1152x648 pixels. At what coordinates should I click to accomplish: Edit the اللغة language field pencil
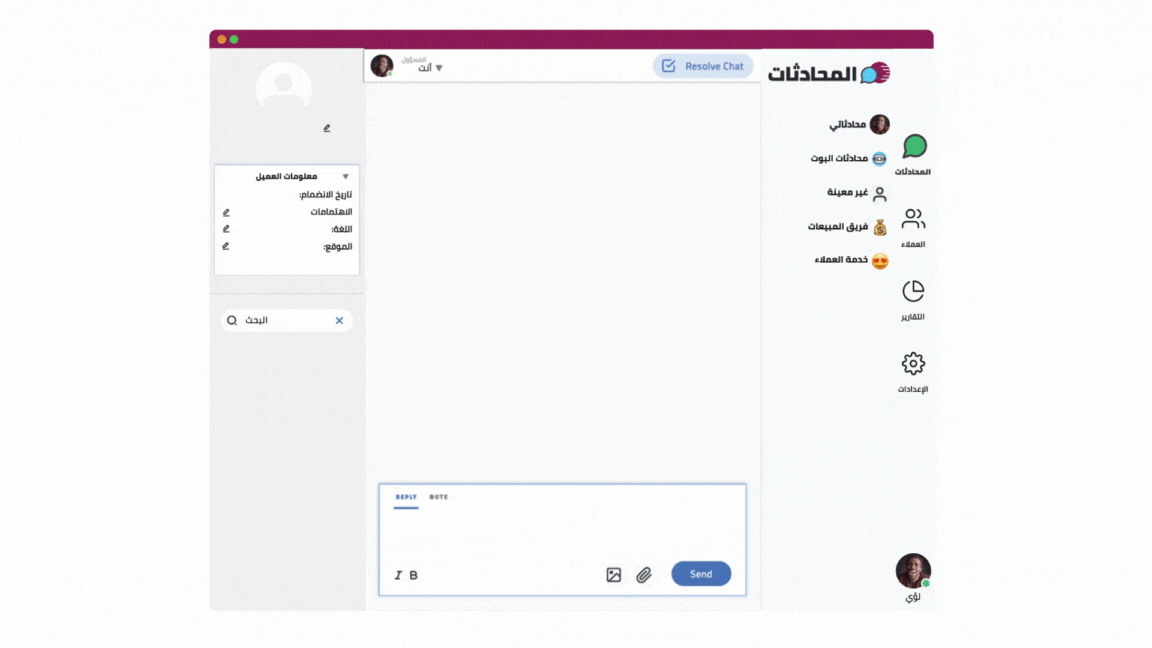tap(226, 229)
